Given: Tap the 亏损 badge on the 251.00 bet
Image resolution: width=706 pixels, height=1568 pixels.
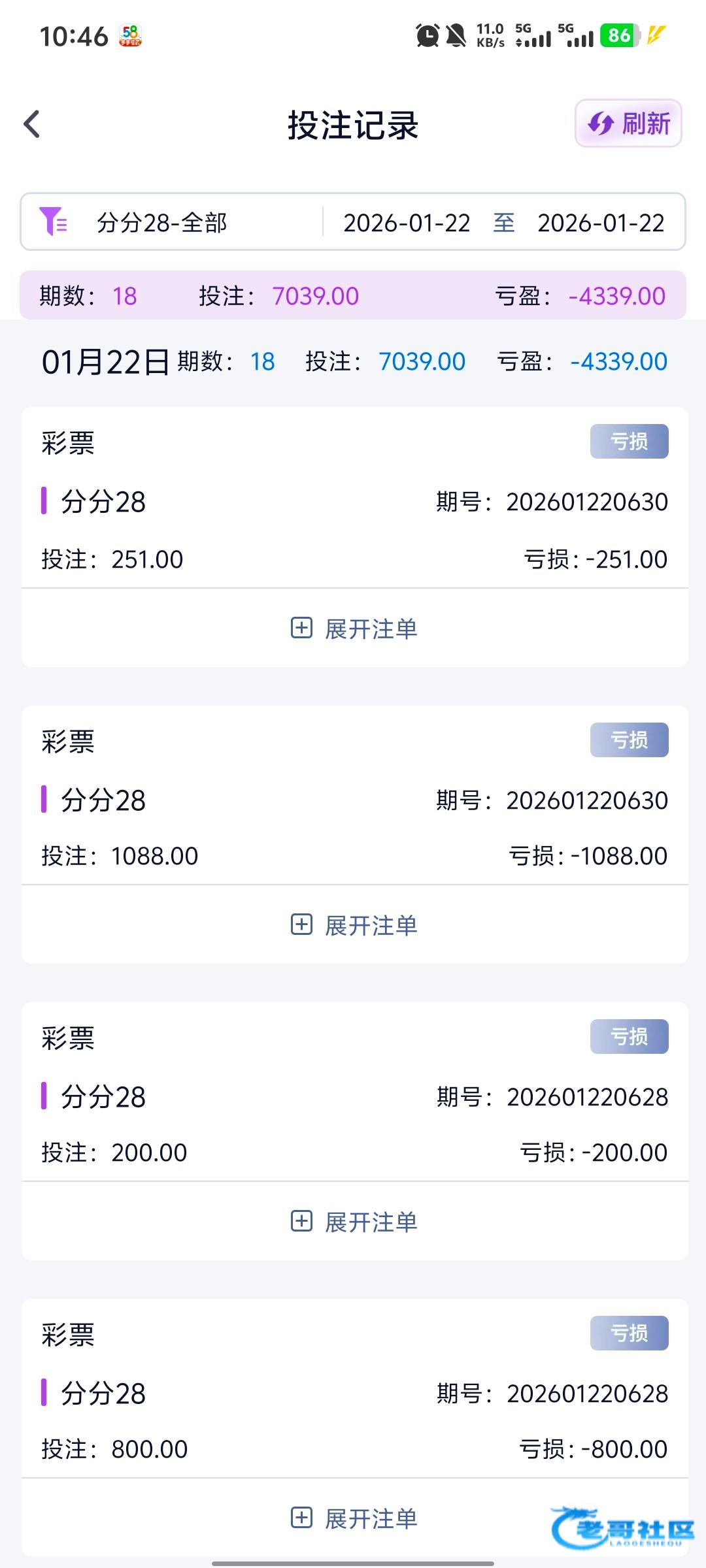Looking at the screenshot, I should tap(629, 442).
